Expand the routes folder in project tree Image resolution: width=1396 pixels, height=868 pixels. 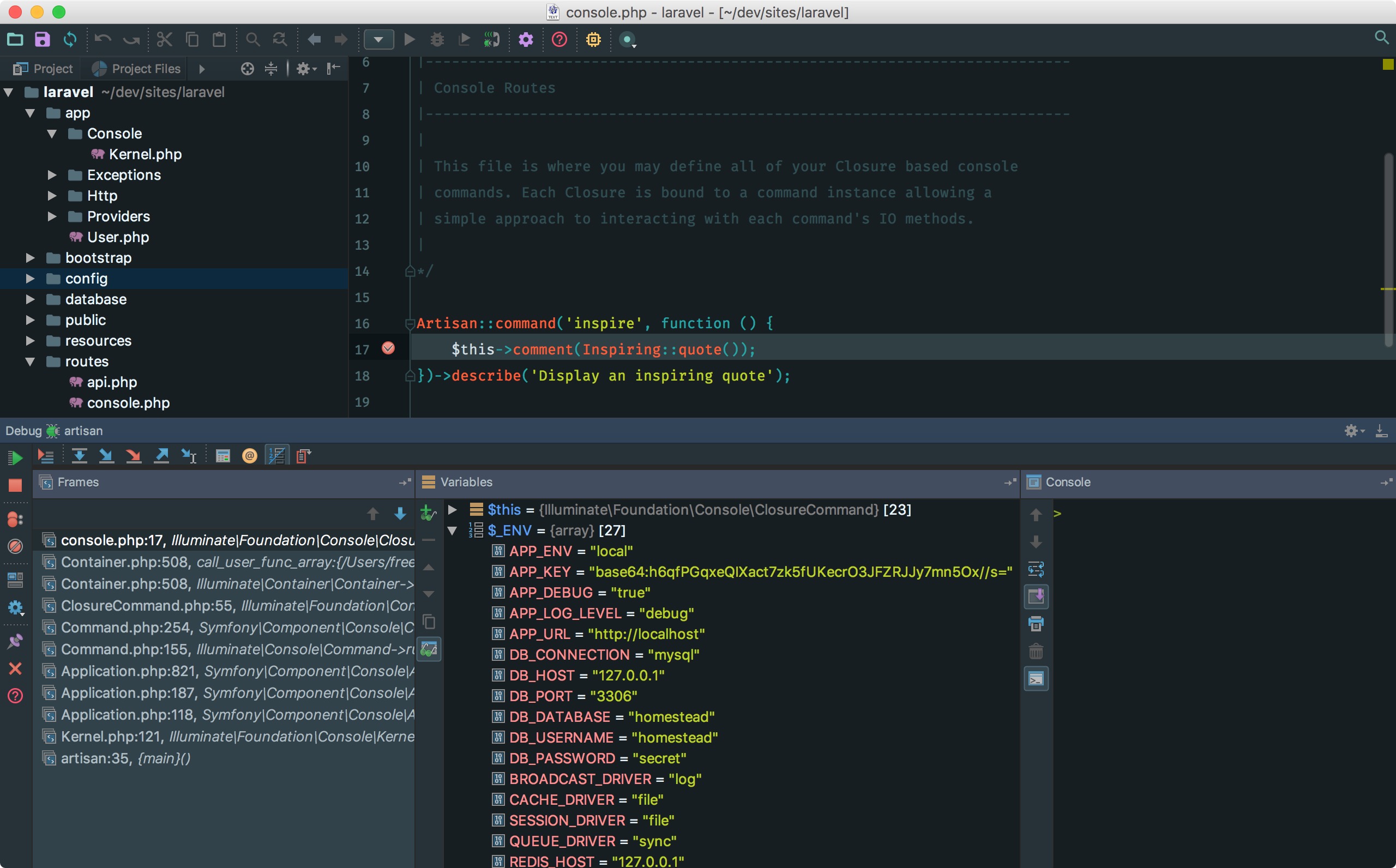click(x=30, y=360)
